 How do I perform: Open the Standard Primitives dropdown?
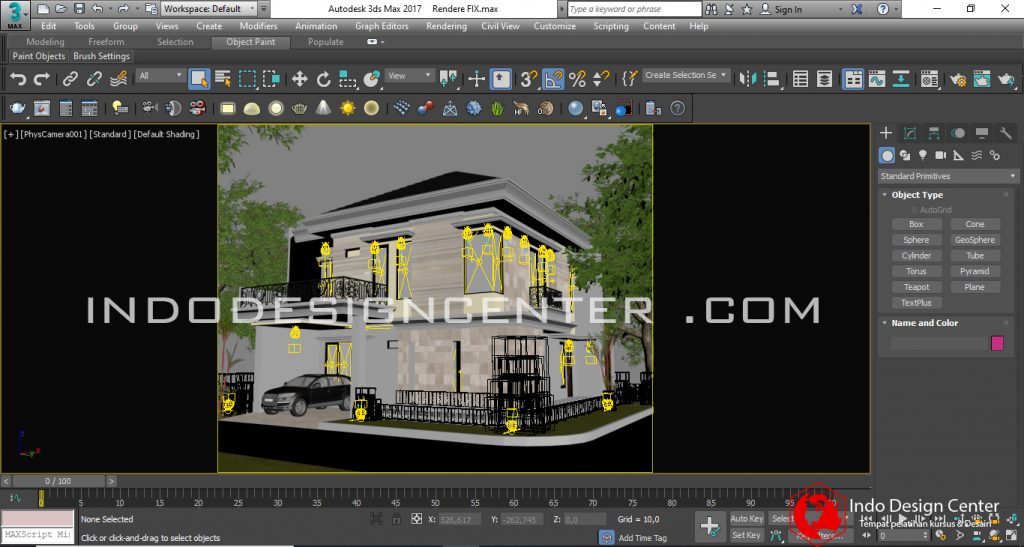click(948, 176)
